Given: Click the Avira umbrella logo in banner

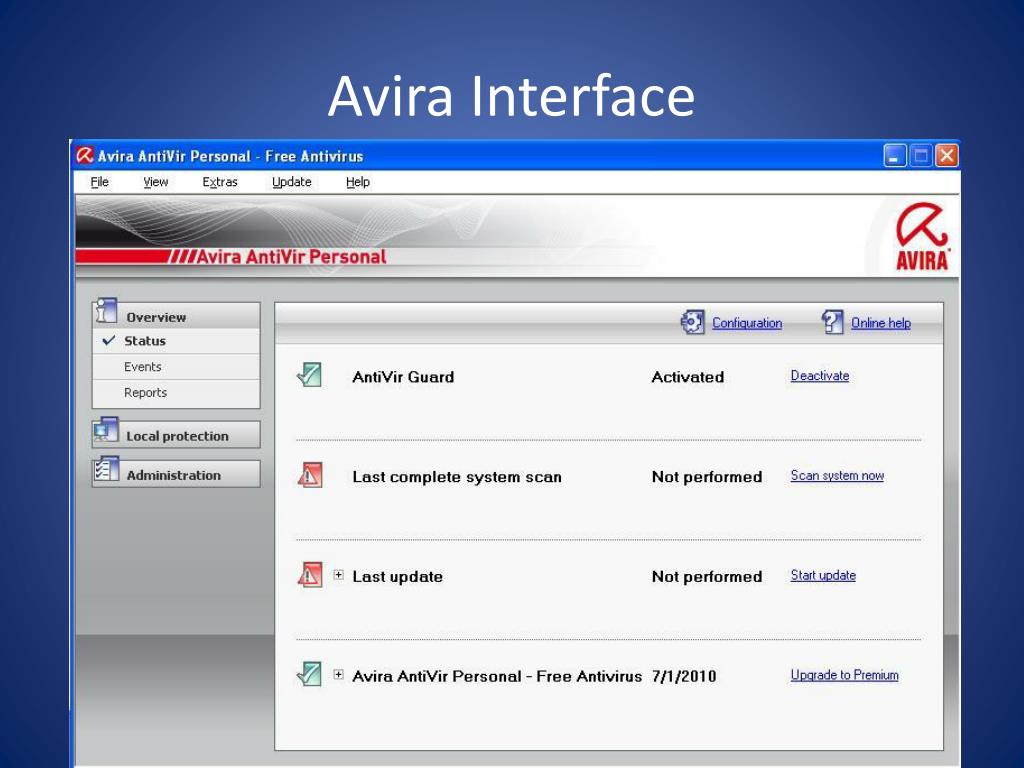Looking at the screenshot, I should point(921,236).
